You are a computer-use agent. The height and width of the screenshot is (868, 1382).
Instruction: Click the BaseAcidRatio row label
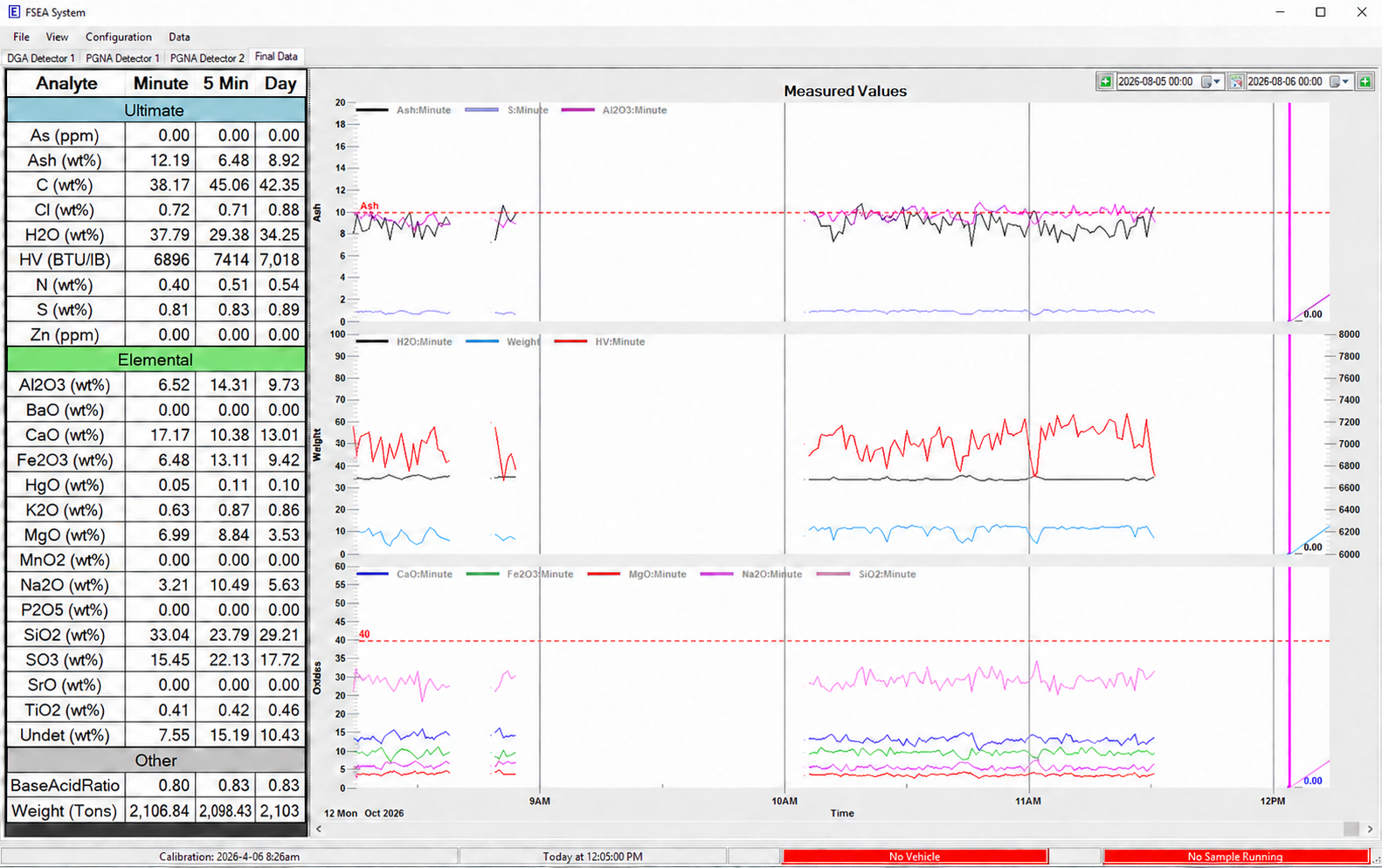pos(66,786)
